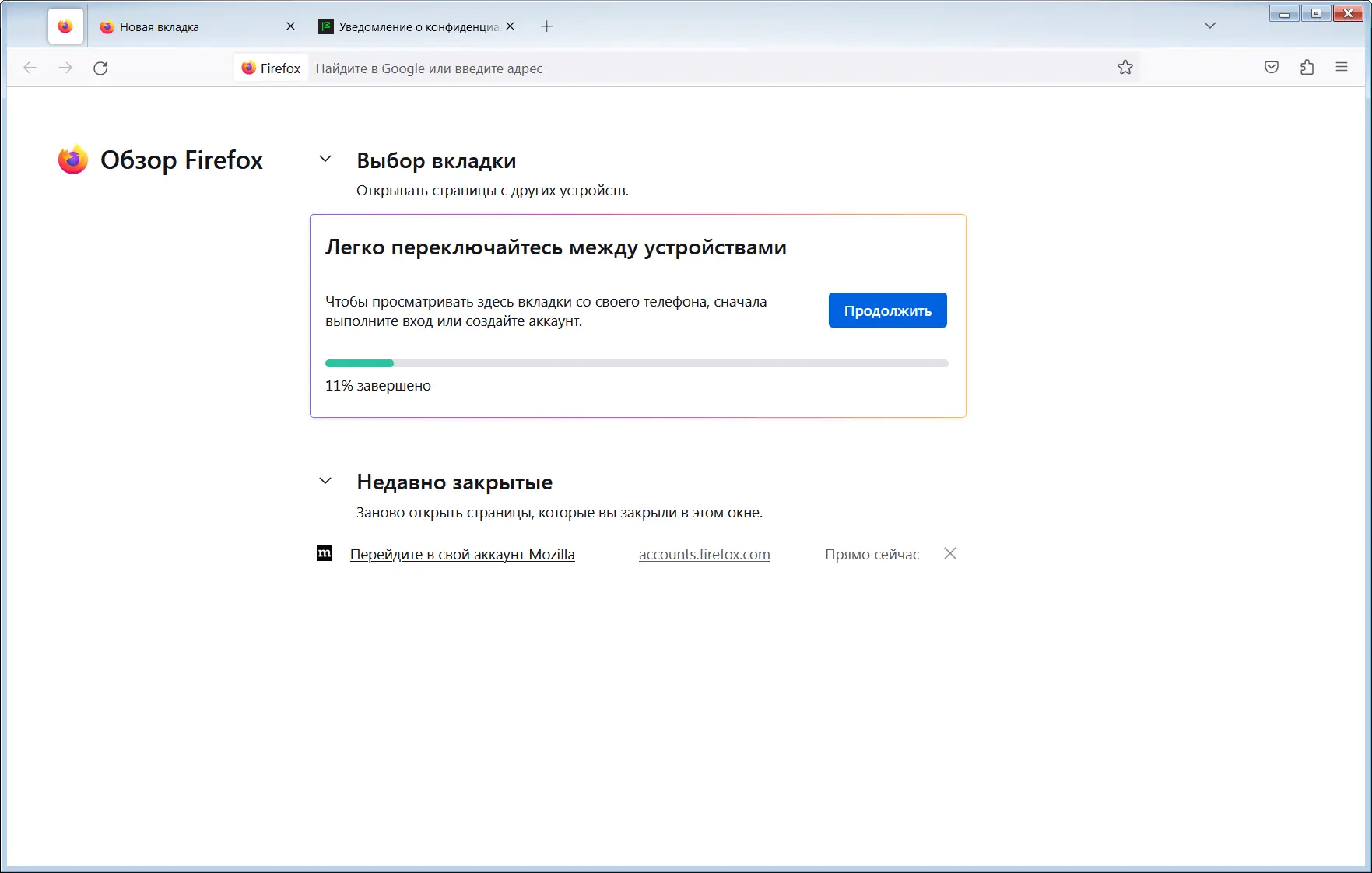This screenshot has width=1372, height=873.
Task: Click the 'Выбор вкладки' heading
Action: tap(436, 160)
